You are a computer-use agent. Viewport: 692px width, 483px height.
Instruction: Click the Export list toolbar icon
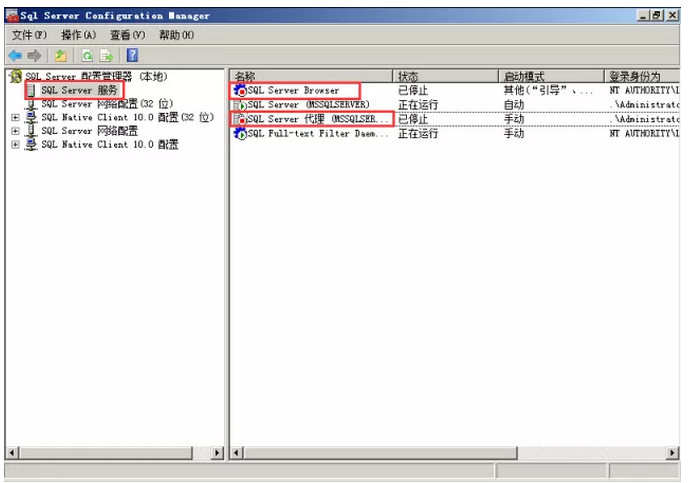click(106, 56)
